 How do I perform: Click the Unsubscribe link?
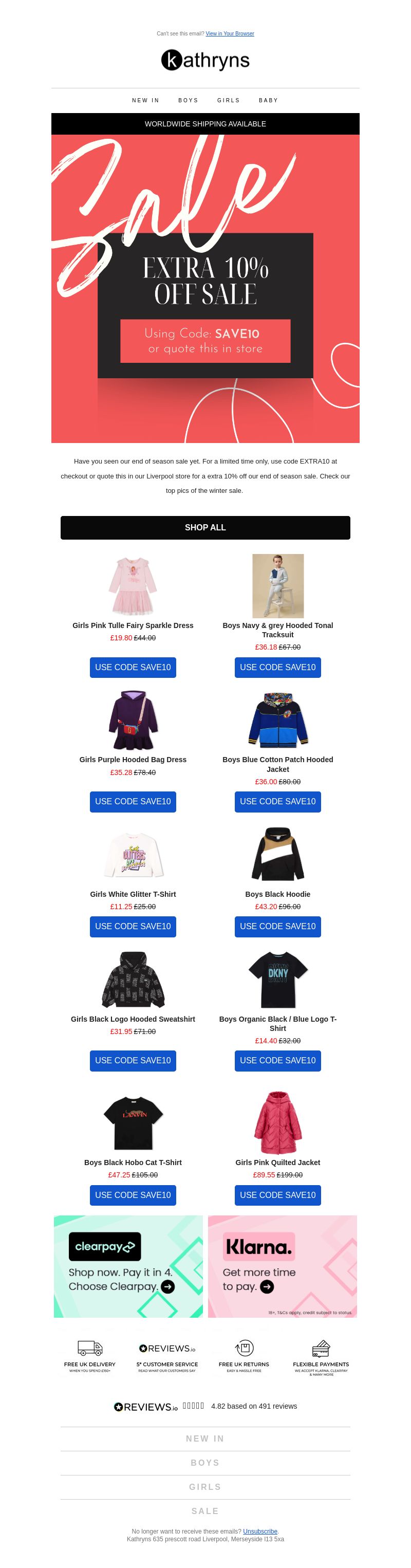tap(260, 1531)
